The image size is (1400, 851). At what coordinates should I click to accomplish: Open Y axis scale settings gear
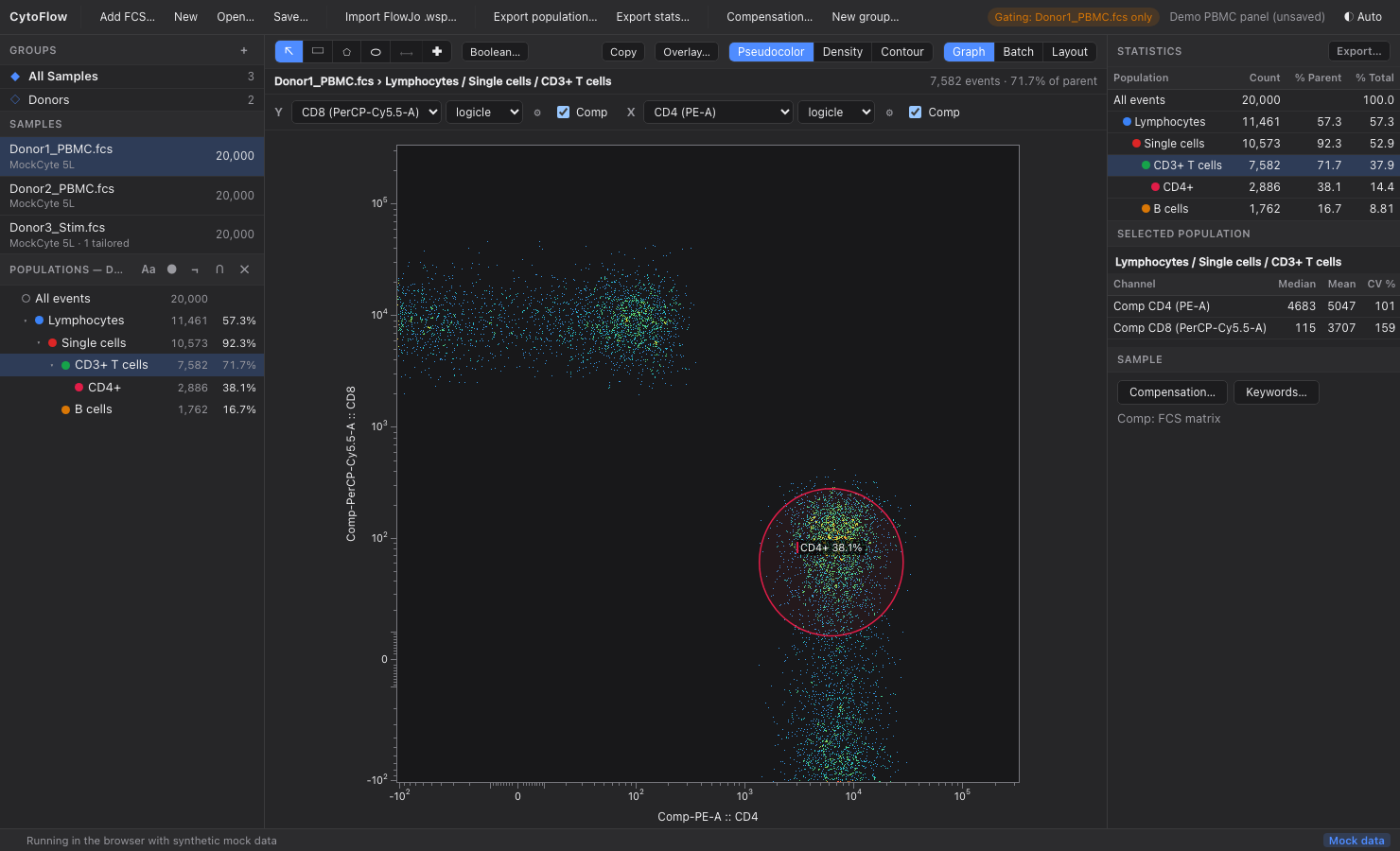(x=537, y=113)
